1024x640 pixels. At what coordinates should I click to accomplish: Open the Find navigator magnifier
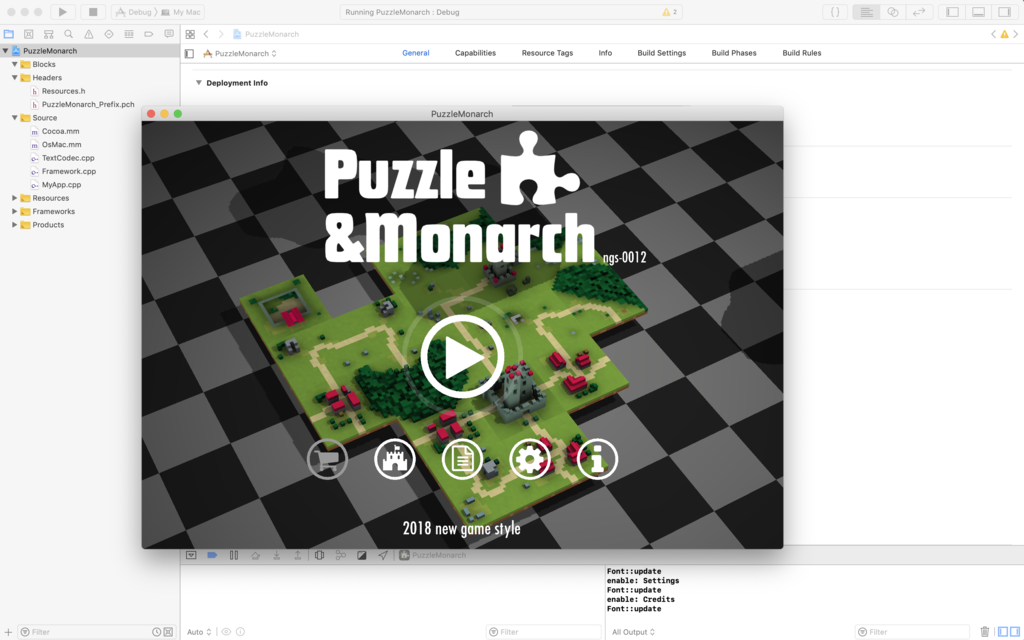click(69, 34)
